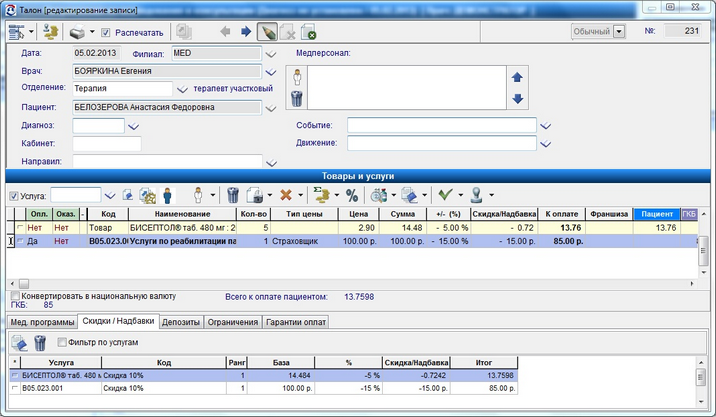The image size is (716, 417).
Task: Go to next record with blue right arrow
Action: 246,32
